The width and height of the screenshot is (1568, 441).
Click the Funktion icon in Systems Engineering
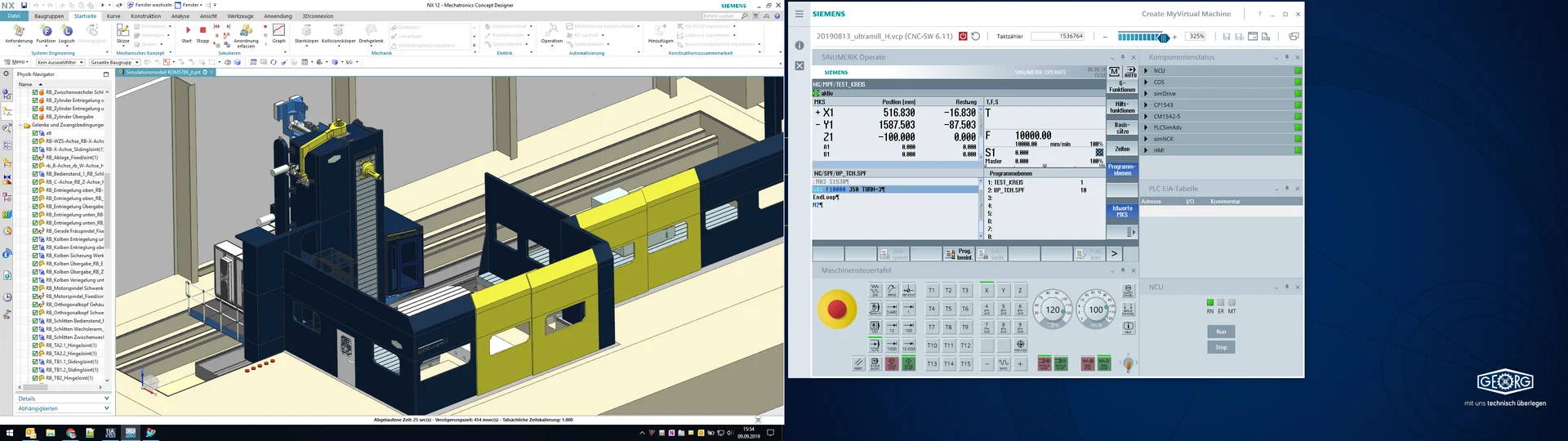pyautogui.click(x=46, y=33)
